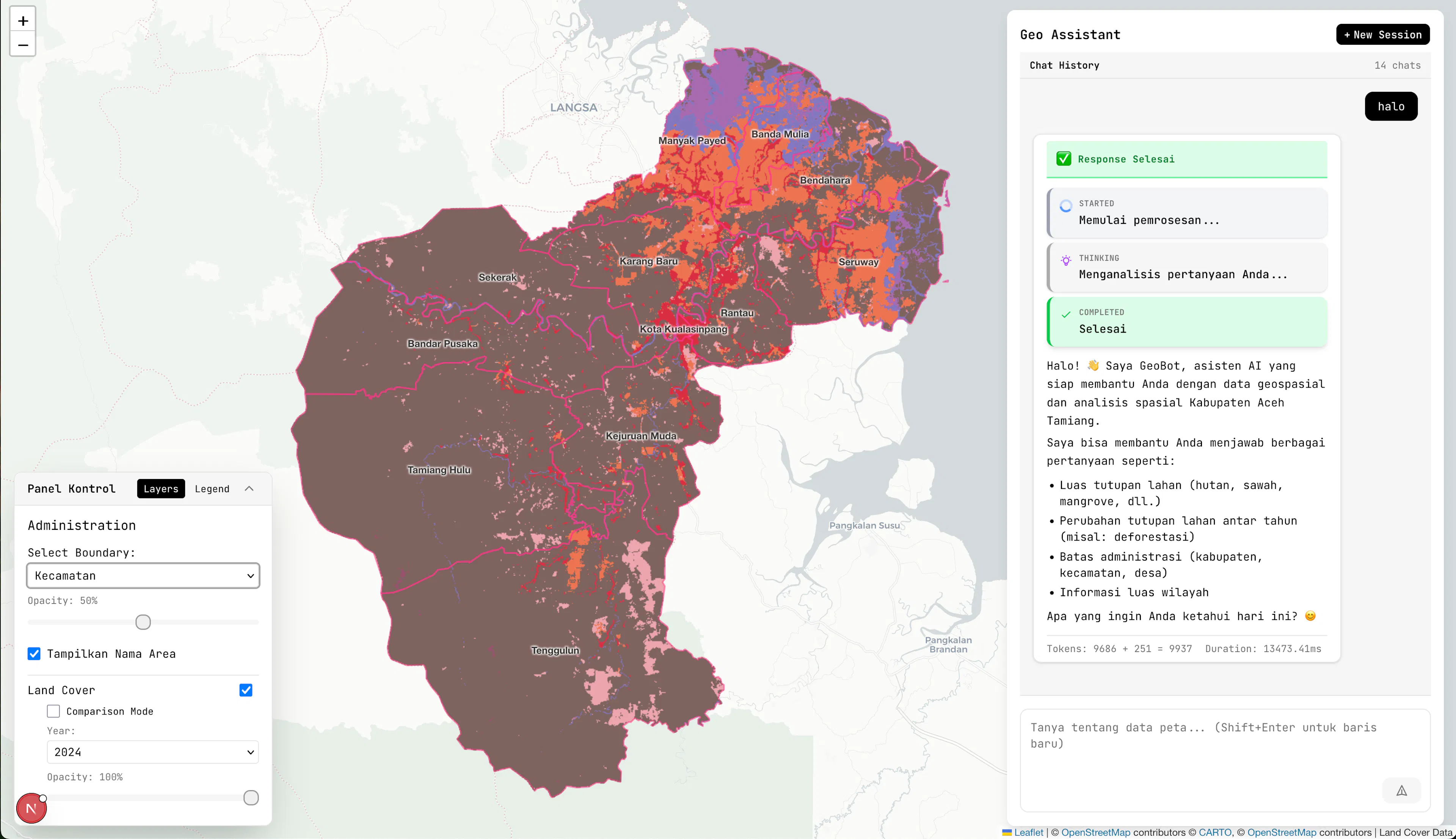Enable Comparison Mode checkbox
Screen dimensions: 1456x839
(x=53, y=711)
